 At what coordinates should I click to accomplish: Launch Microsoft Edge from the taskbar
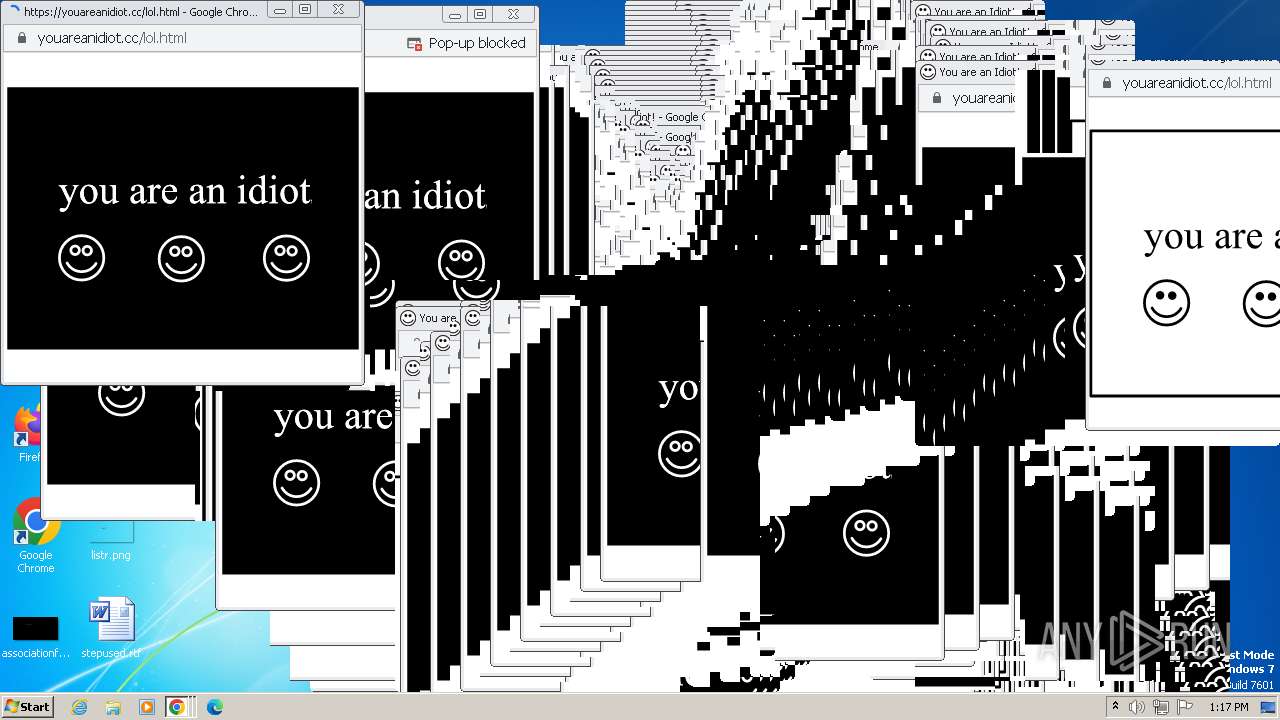[214, 707]
